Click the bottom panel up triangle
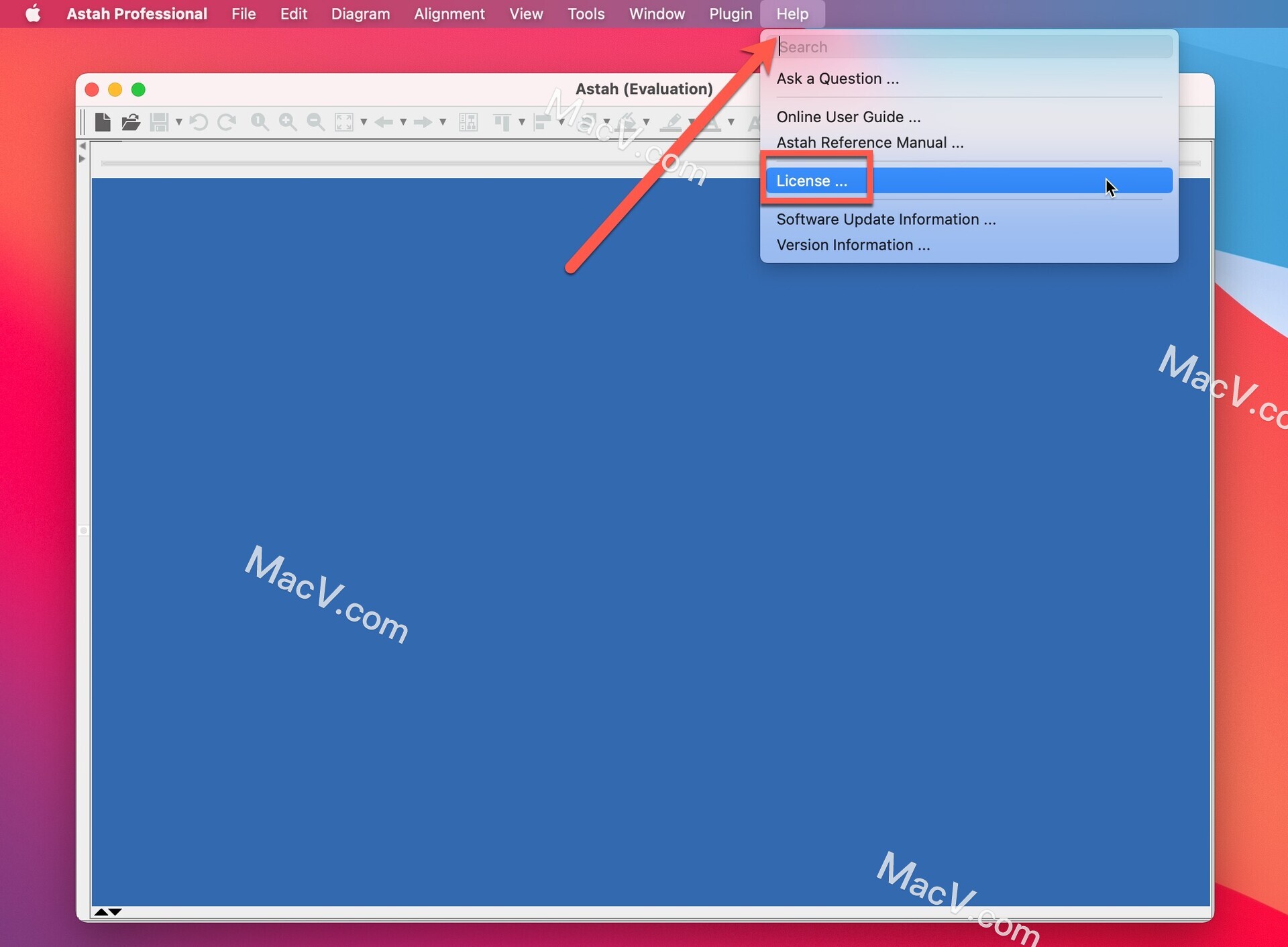 point(101,911)
